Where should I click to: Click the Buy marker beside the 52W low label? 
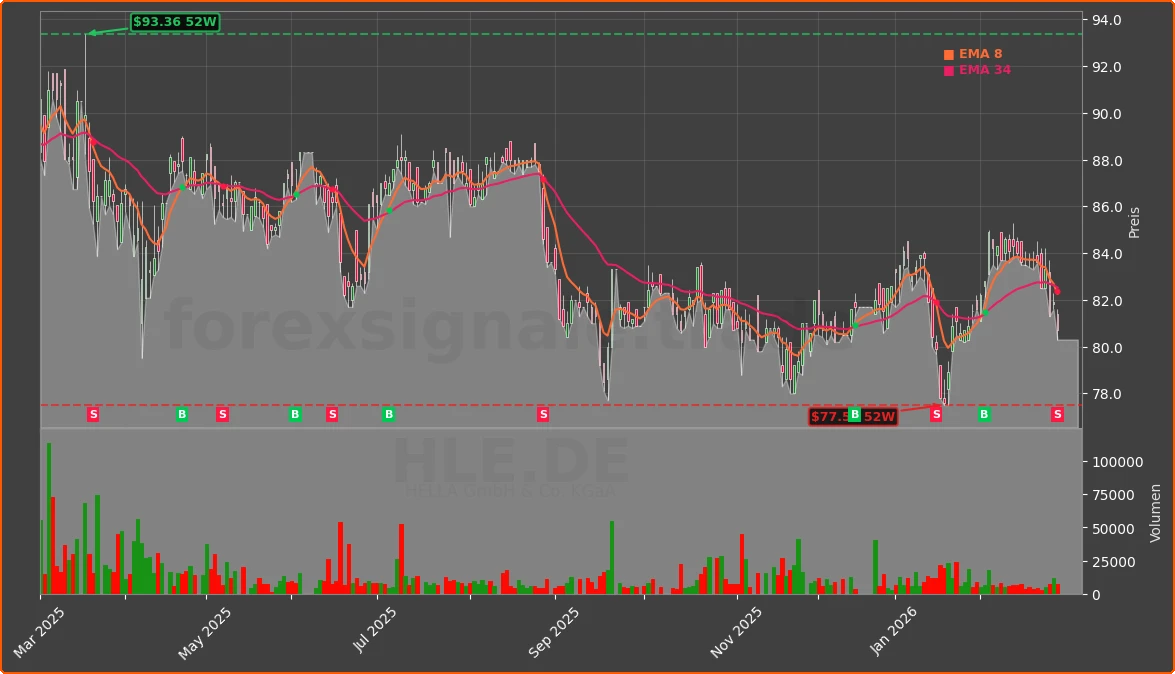[854, 414]
